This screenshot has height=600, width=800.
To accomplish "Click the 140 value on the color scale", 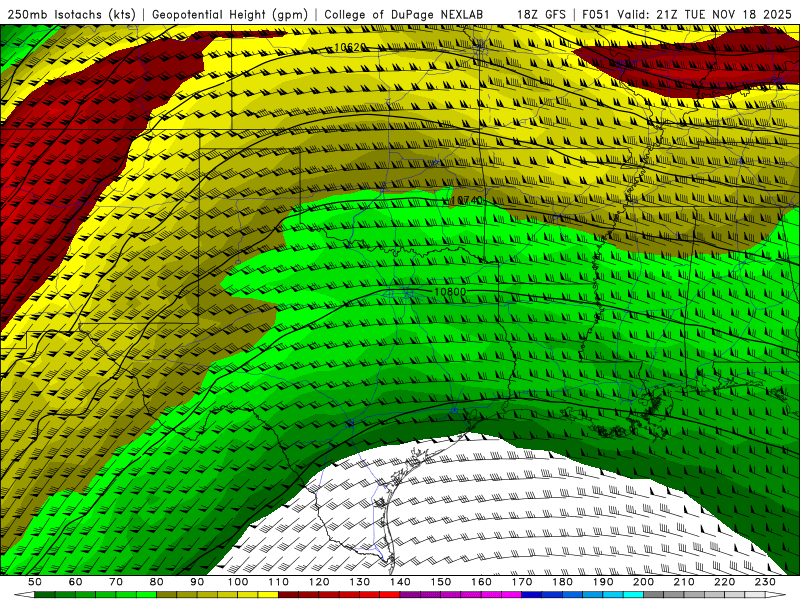I will tap(400, 582).
